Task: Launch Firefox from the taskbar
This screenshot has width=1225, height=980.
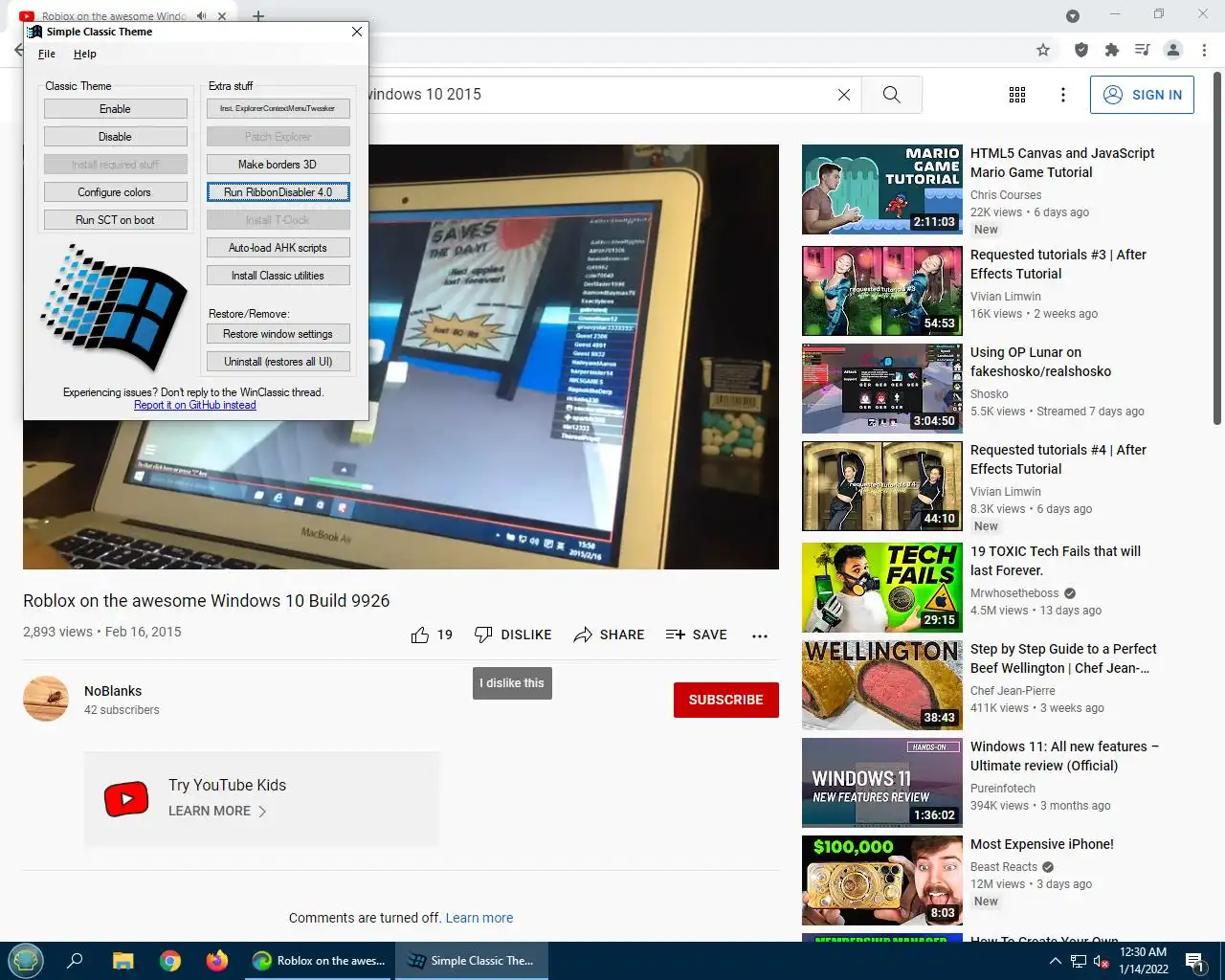Action: coord(217,961)
